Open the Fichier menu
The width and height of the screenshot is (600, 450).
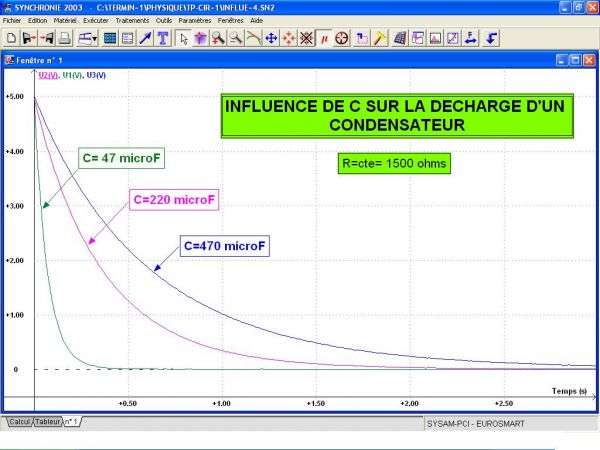tap(12, 20)
